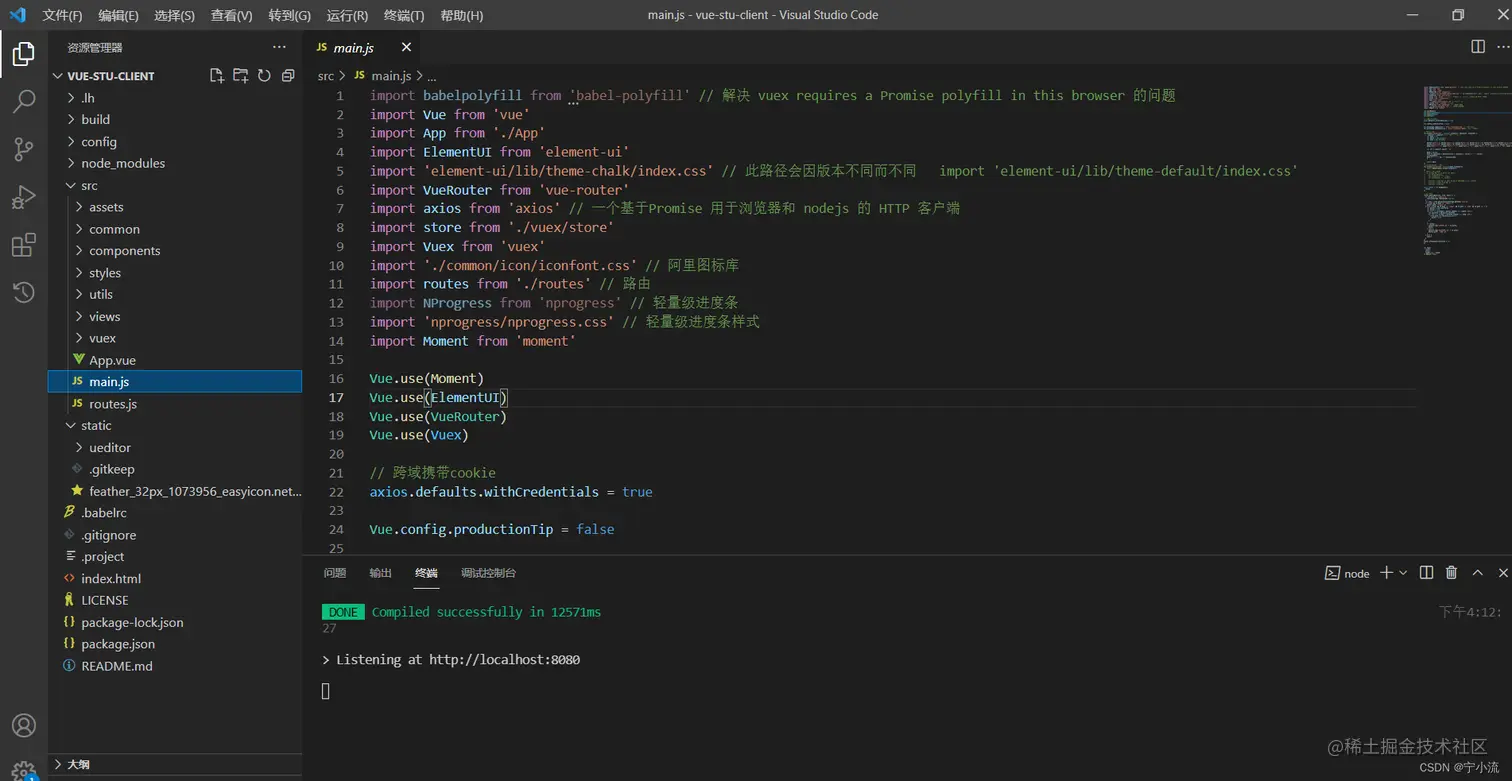Screen dimensions: 1512x781
Task: Open the Explorer view in activity bar
Action: [24, 54]
